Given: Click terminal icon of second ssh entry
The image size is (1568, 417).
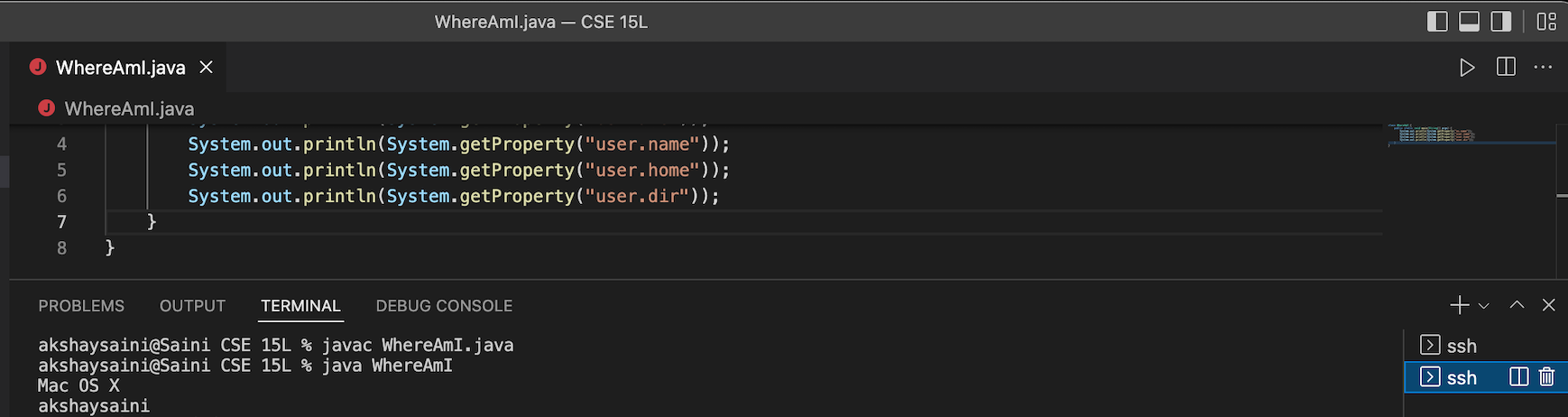Looking at the screenshot, I should coord(1430,376).
